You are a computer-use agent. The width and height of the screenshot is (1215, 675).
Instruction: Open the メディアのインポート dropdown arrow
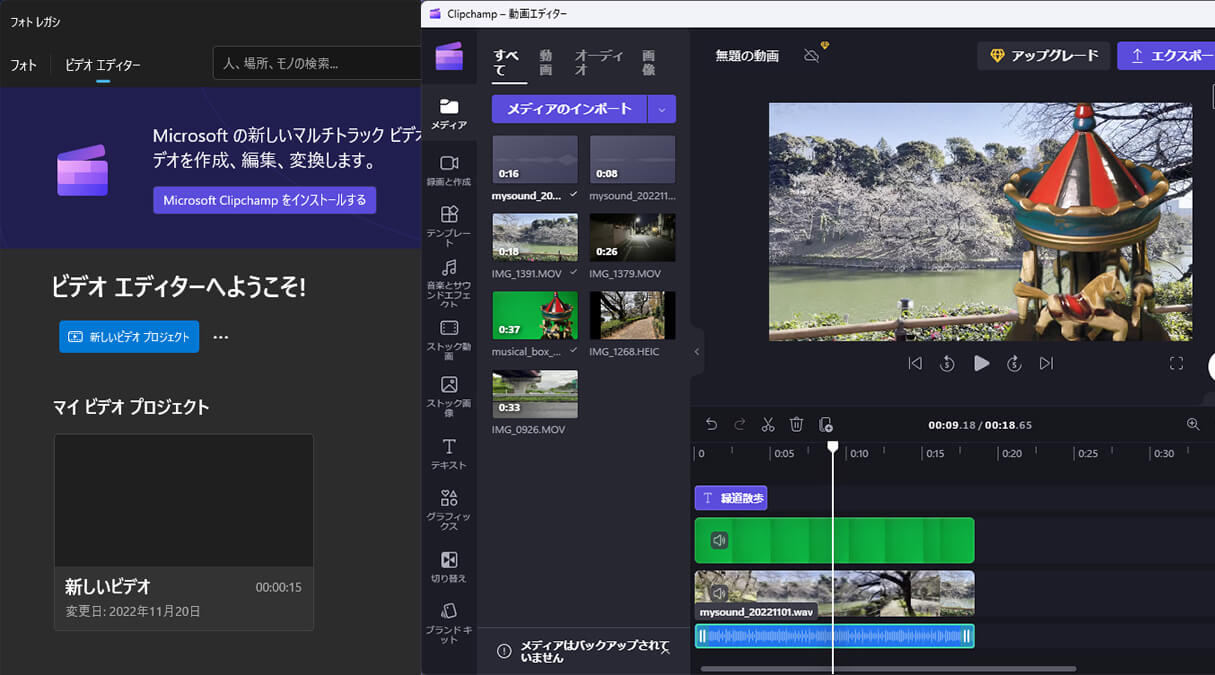[x=663, y=108]
